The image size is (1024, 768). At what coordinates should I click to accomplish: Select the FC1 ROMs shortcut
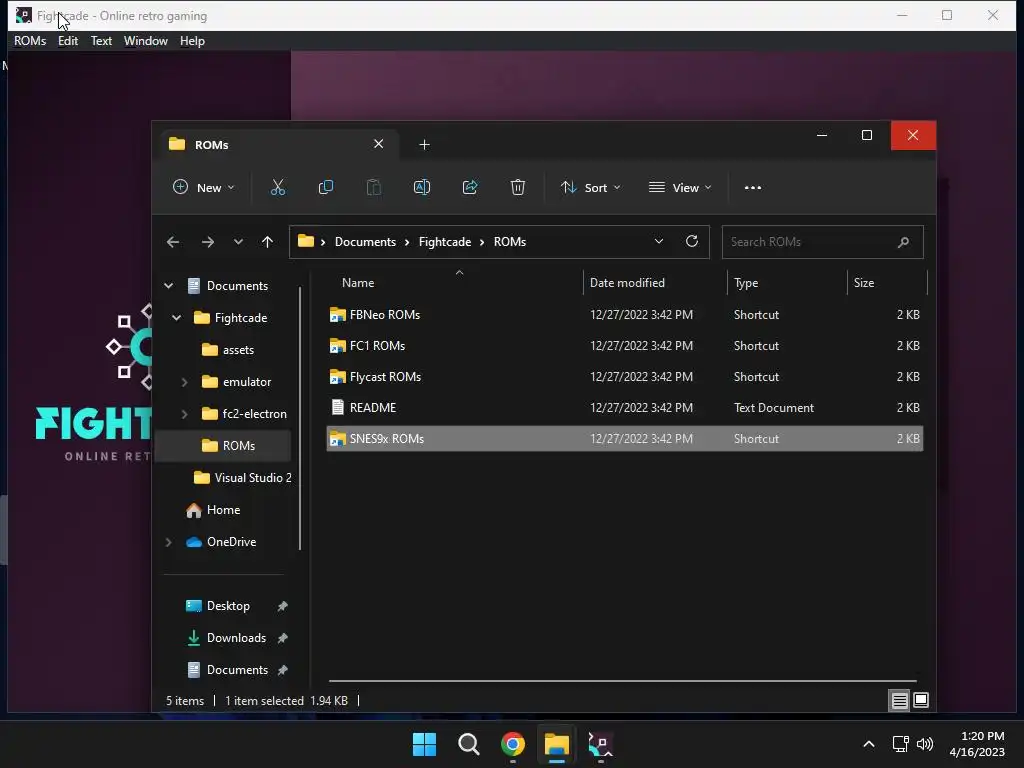(x=624, y=345)
